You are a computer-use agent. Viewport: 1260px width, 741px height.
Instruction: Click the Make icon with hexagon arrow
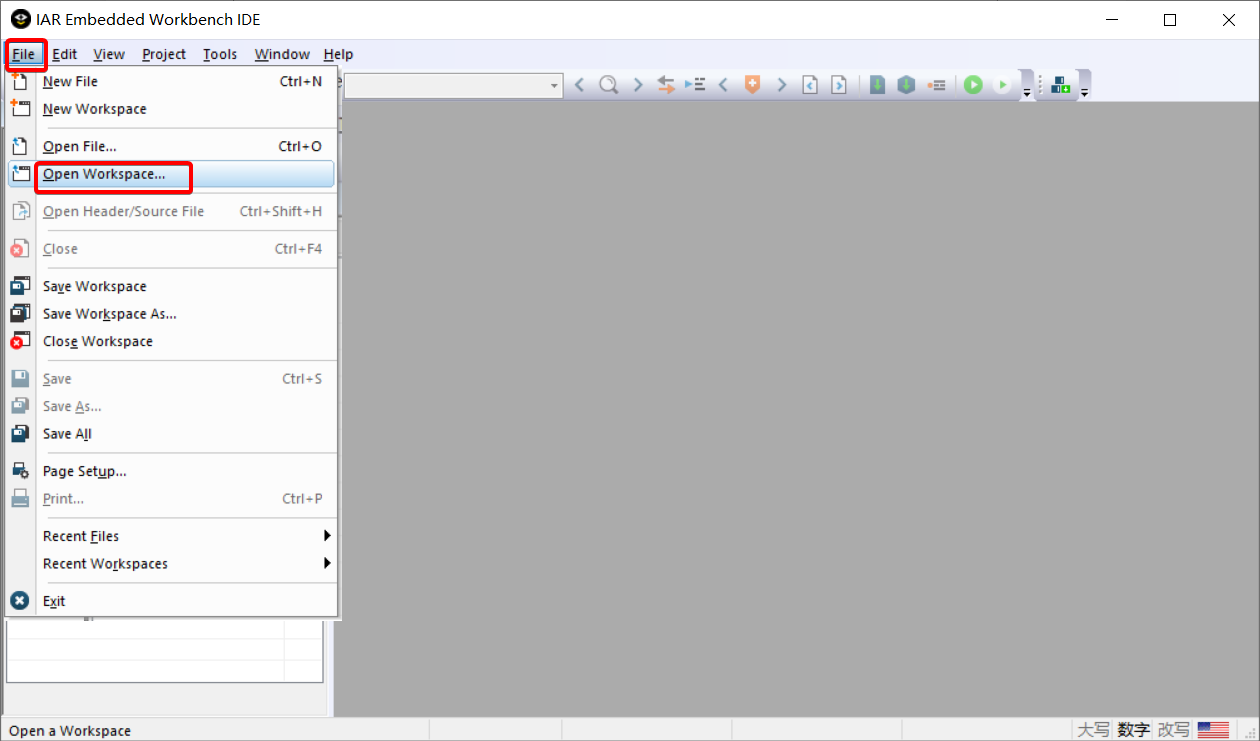(x=906, y=85)
